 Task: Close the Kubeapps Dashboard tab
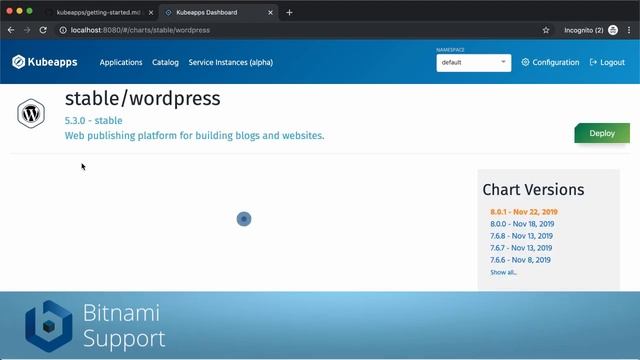tap(270, 13)
